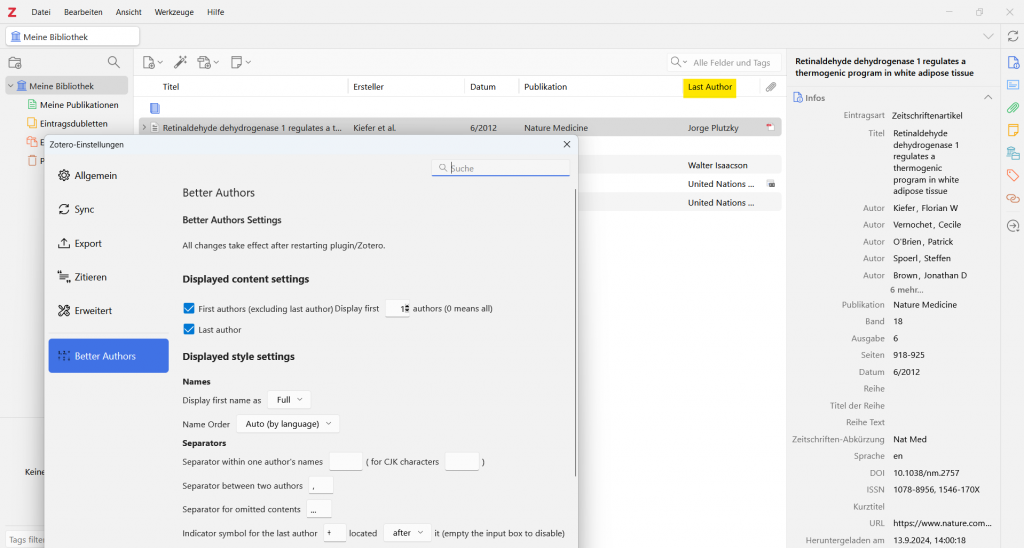
Task: Select the Walter Isaacson row
Action: pos(679,165)
